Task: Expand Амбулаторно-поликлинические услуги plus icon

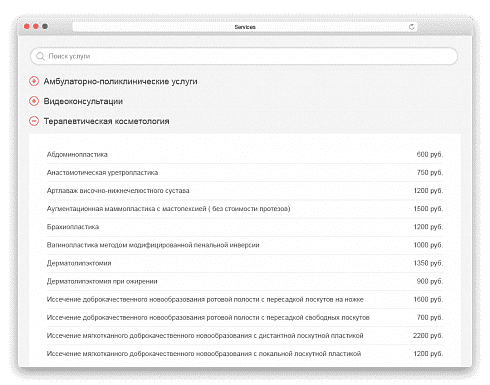Action: (34, 81)
